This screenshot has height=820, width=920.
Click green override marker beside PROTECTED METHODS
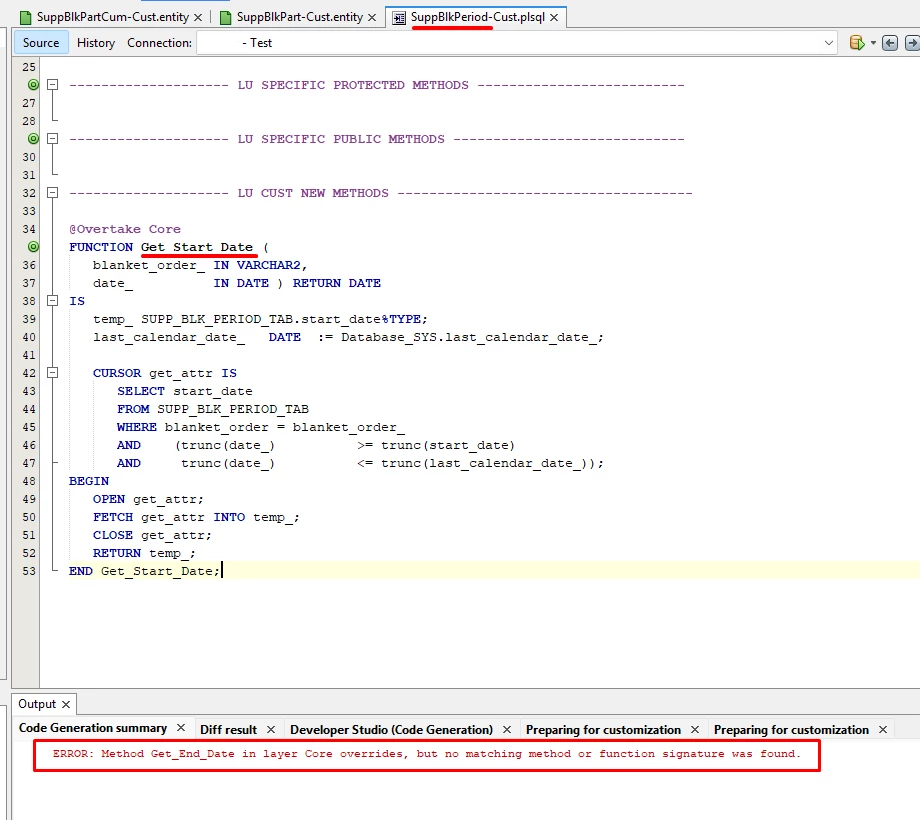click(33, 85)
